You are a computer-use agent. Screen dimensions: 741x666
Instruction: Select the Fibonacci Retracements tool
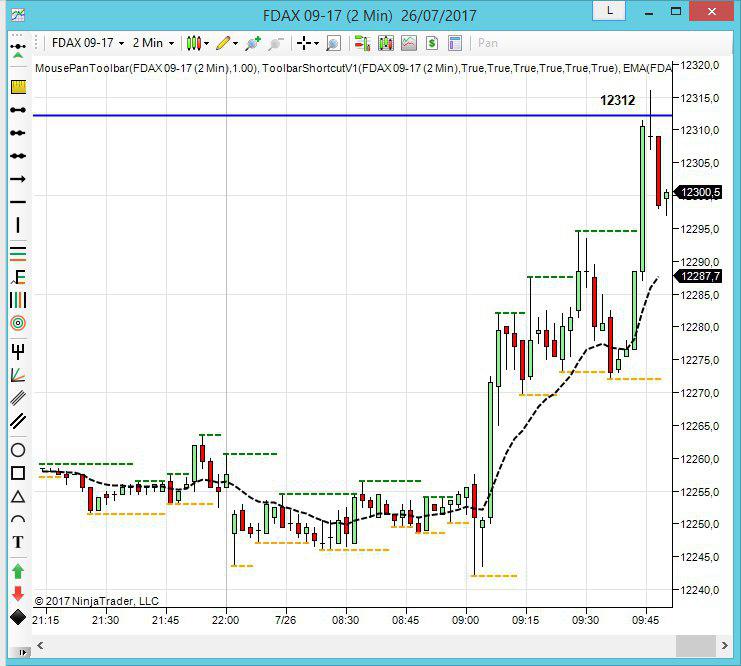(x=18, y=254)
